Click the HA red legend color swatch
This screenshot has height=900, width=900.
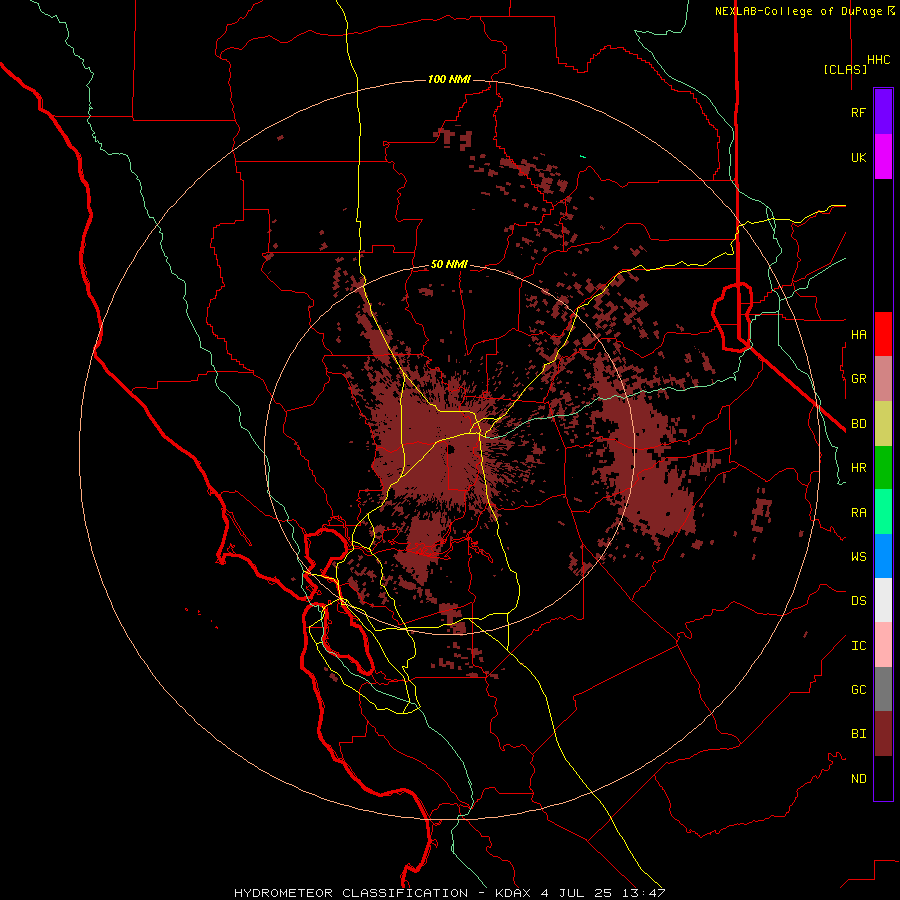click(x=883, y=334)
